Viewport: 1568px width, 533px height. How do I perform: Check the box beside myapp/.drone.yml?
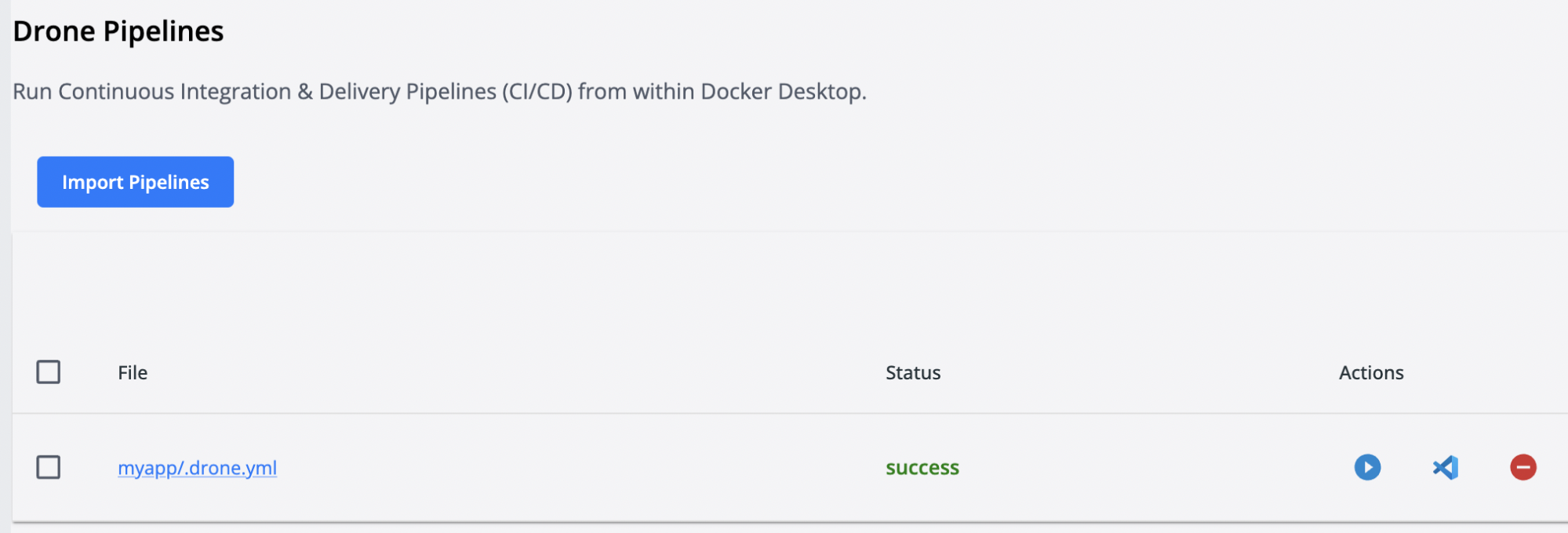49,467
